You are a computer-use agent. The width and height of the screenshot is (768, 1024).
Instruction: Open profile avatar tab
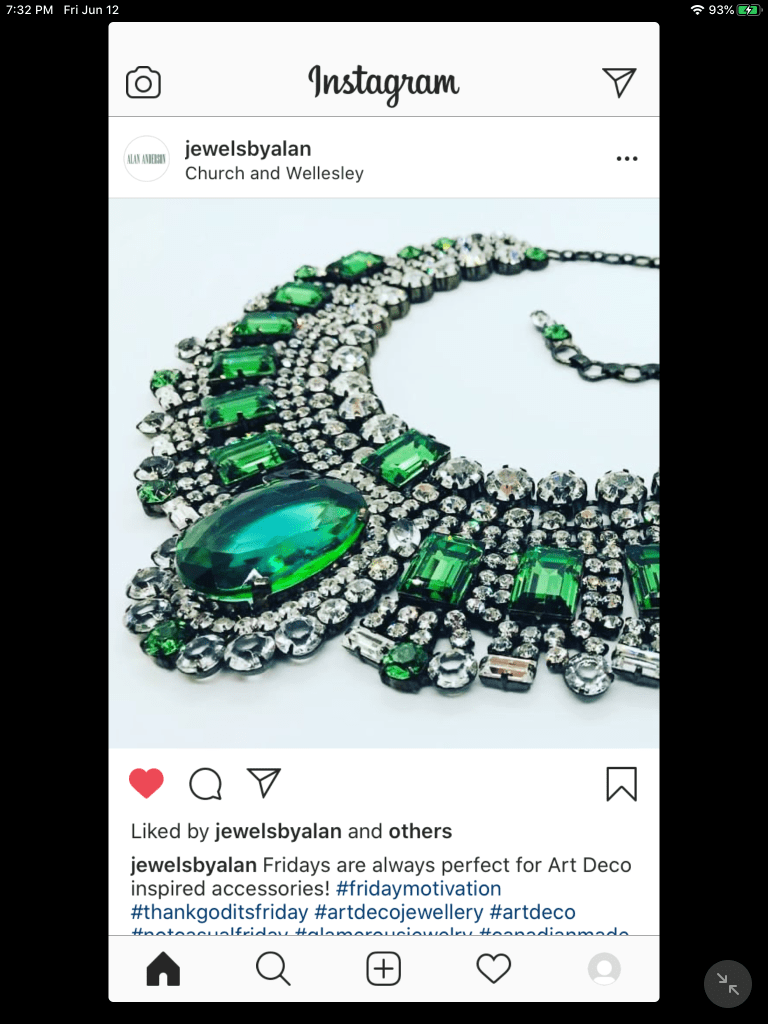(x=604, y=968)
